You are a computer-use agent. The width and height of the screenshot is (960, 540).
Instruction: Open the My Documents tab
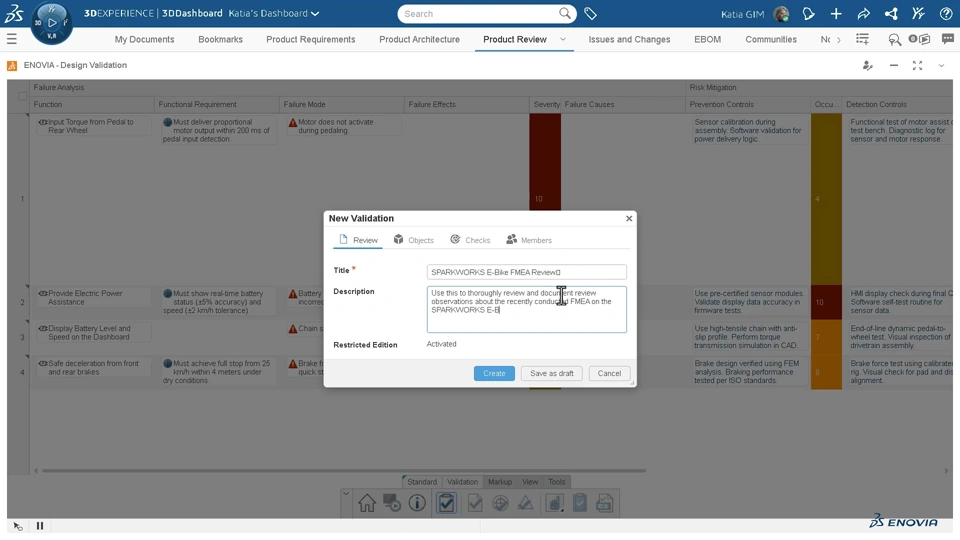[144, 39]
